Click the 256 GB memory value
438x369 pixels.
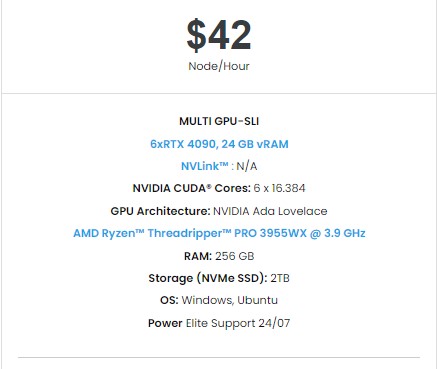[235, 256]
